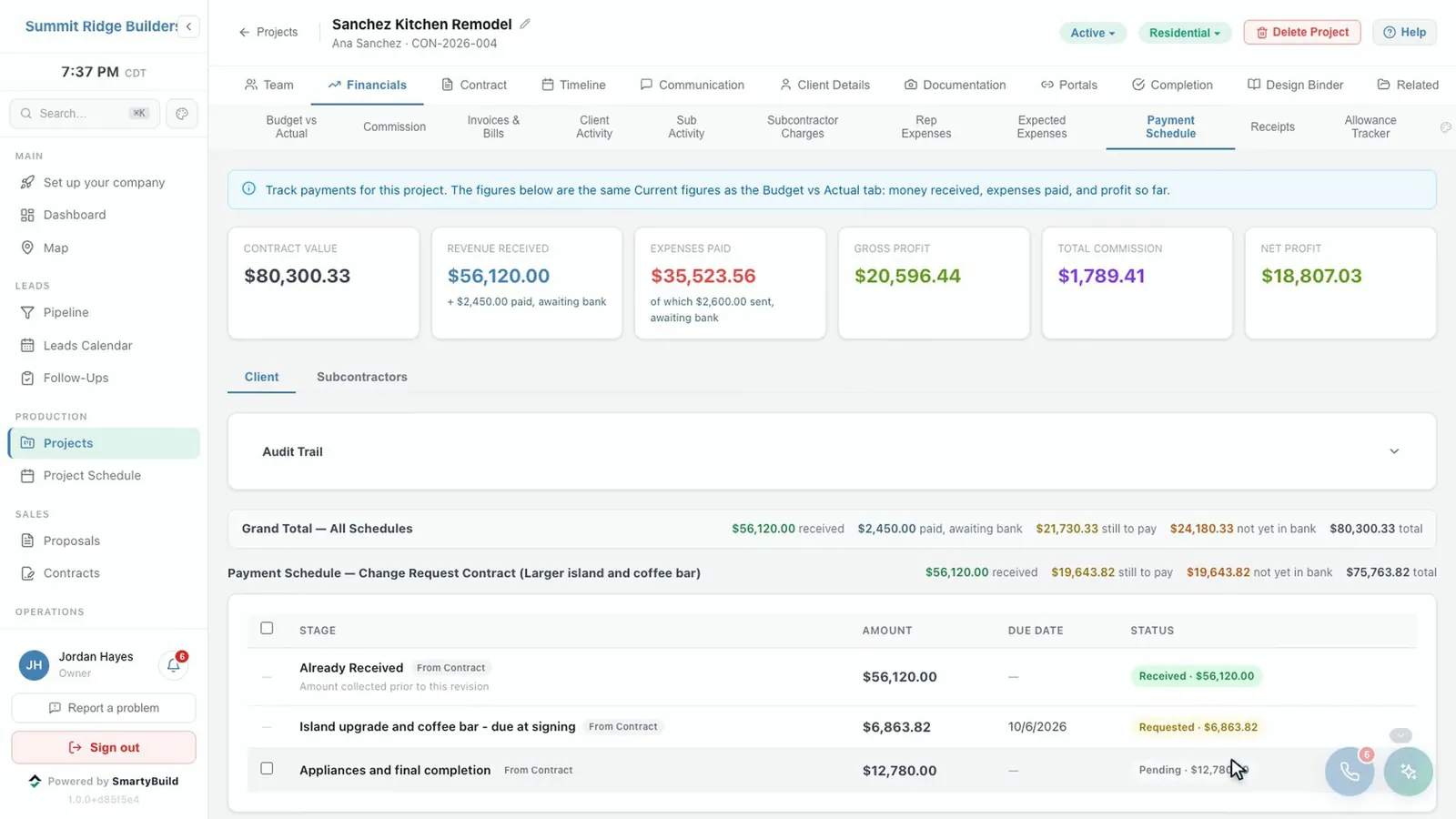Open notifications bell icon

point(174,665)
